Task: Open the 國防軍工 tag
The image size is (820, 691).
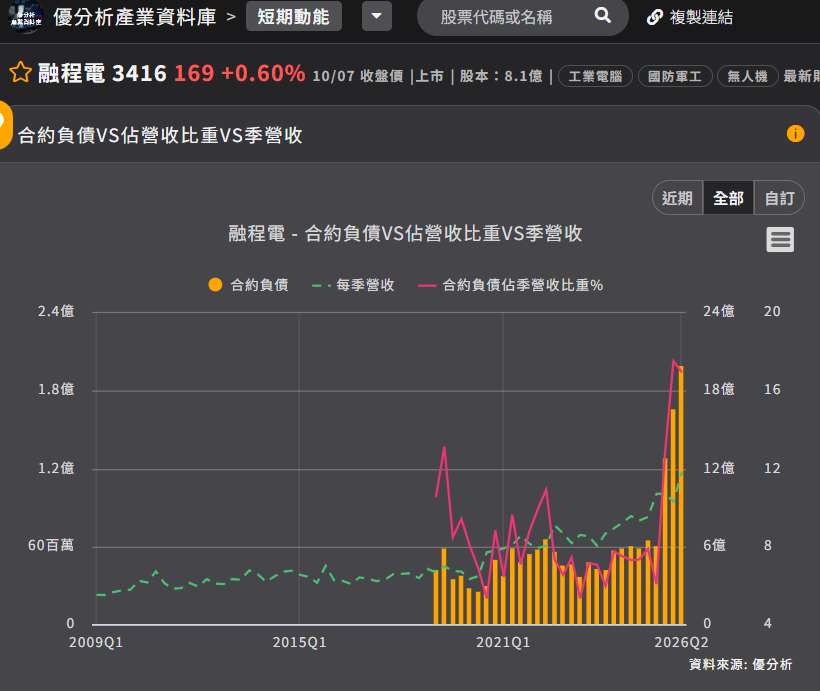Action: 675,76
